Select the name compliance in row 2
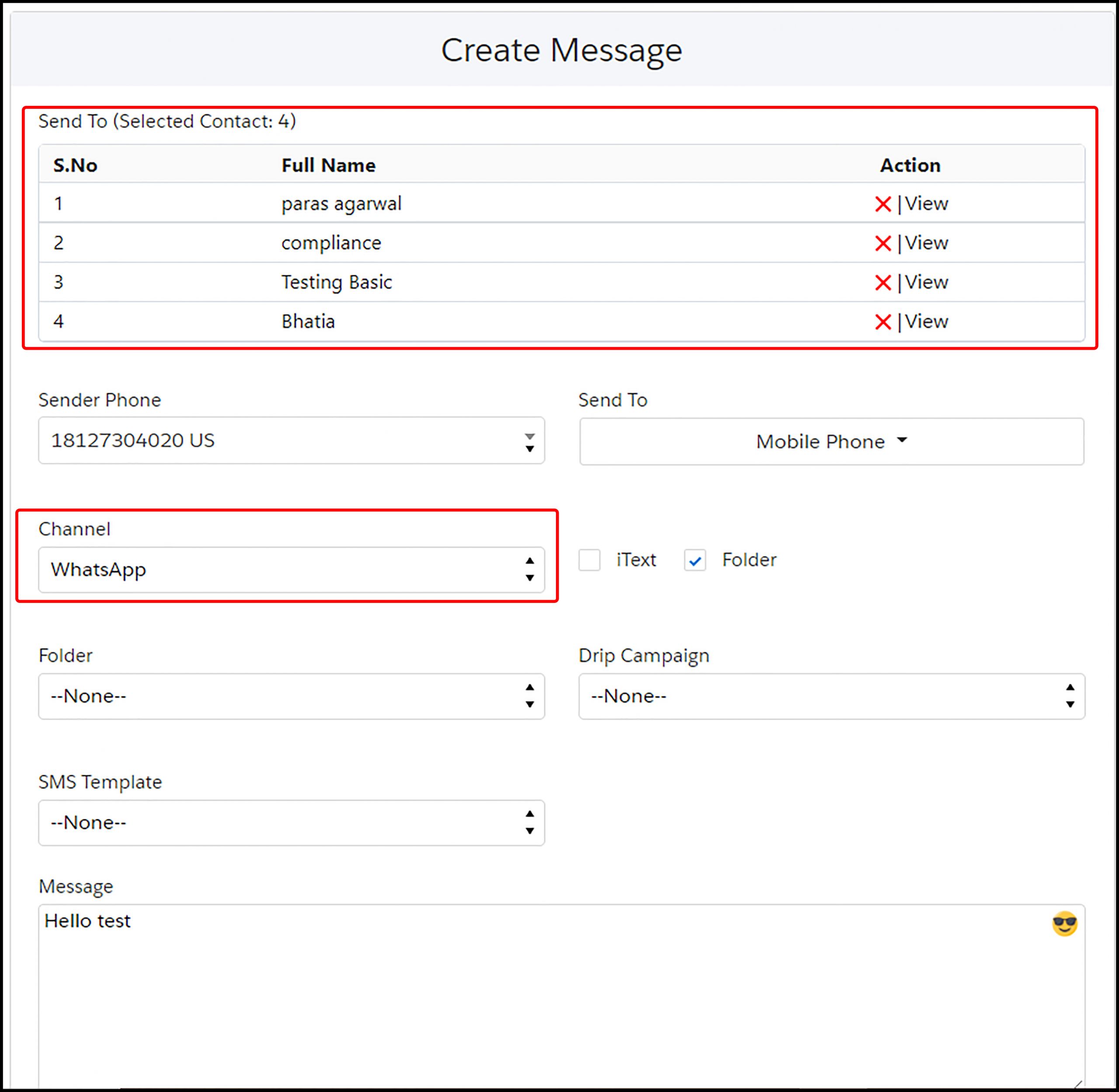This screenshot has height=1092, width=1119. coord(331,243)
